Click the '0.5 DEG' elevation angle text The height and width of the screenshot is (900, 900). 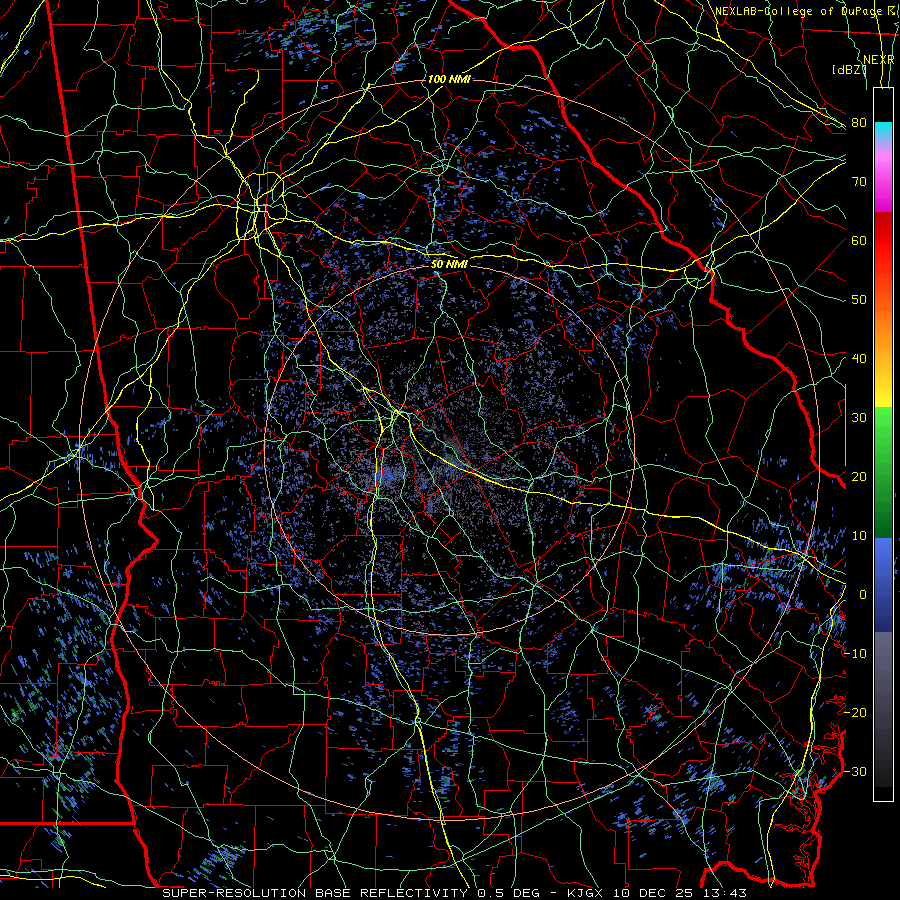coord(508,893)
